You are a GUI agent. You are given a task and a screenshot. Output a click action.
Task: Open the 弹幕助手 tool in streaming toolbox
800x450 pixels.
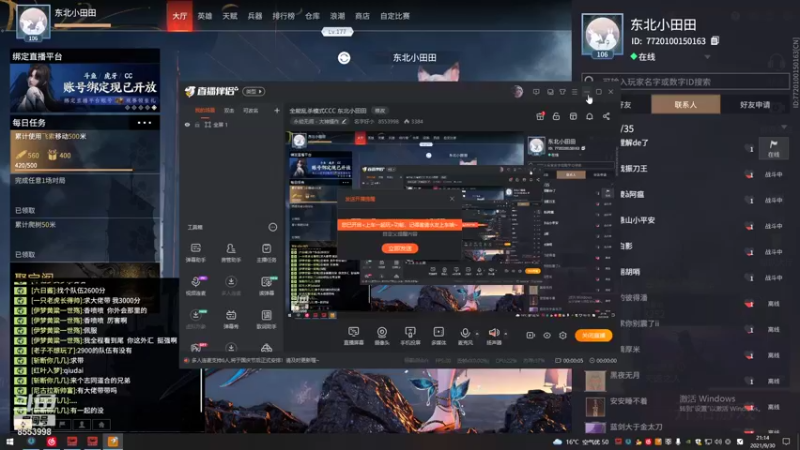pos(195,253)
